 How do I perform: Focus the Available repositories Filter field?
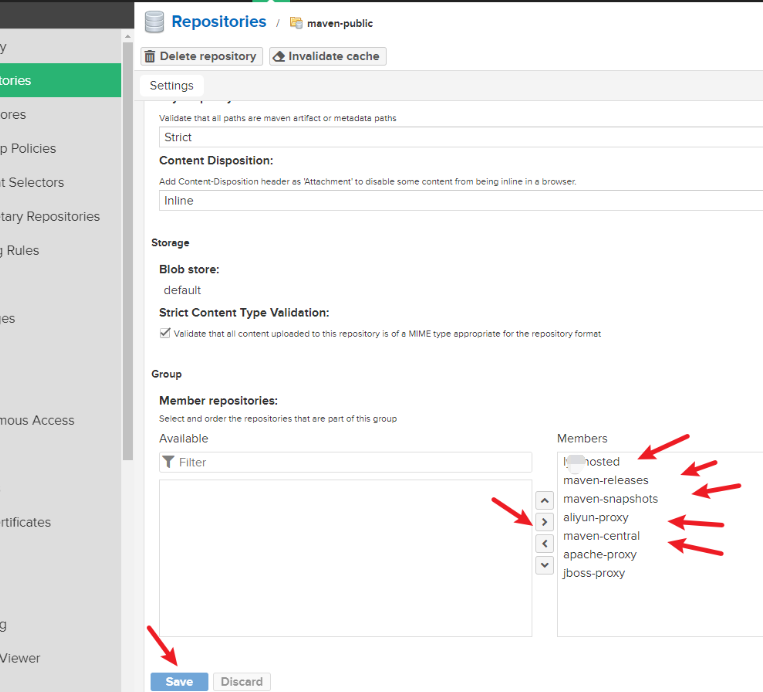pos(345,462)
